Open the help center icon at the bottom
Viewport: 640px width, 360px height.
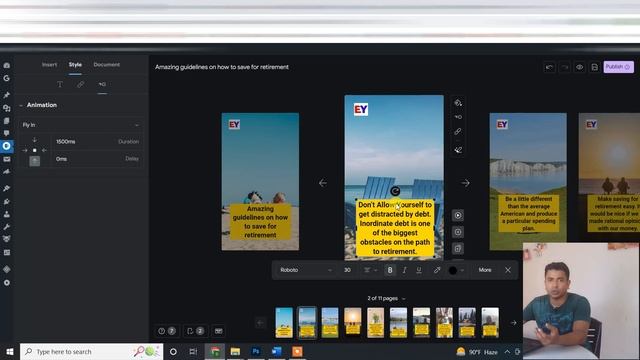click(x=167, y=331)
